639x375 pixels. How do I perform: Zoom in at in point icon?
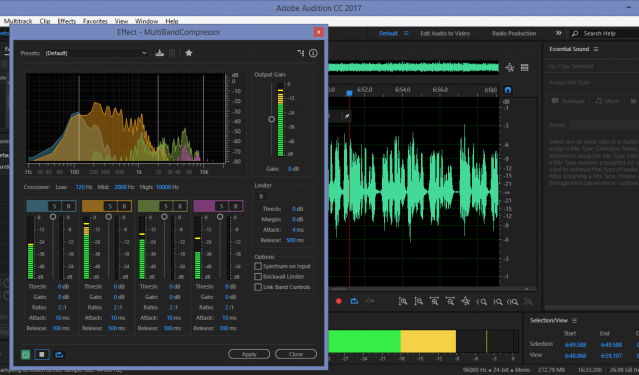click(x=482, y=302)
